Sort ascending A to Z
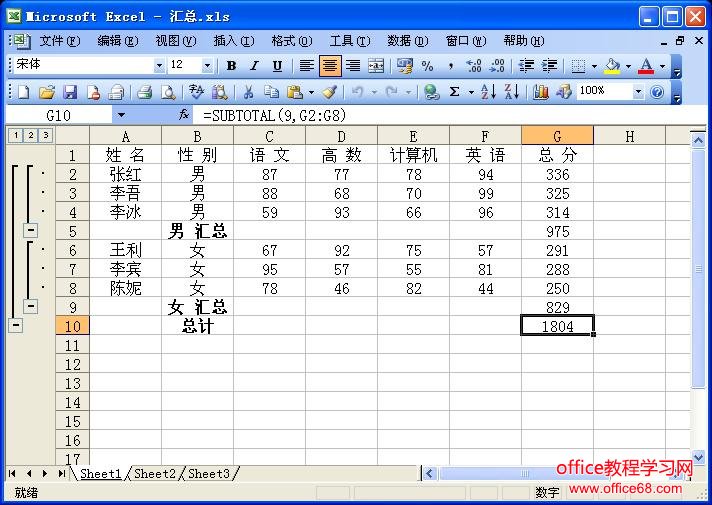 pos(488,92)
